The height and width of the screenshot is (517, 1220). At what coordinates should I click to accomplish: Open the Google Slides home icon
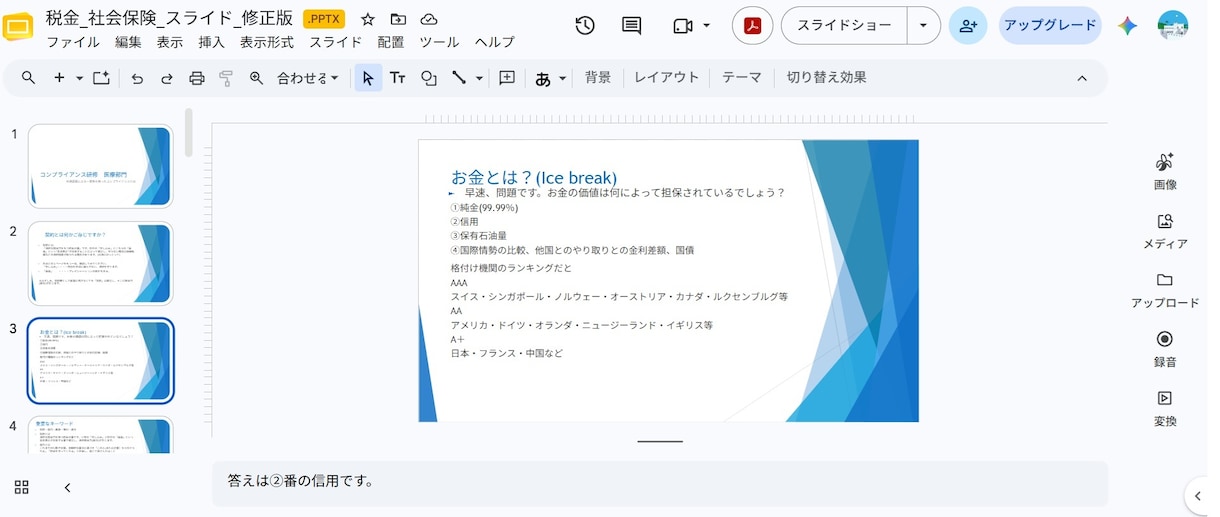(x=18, y=27)
